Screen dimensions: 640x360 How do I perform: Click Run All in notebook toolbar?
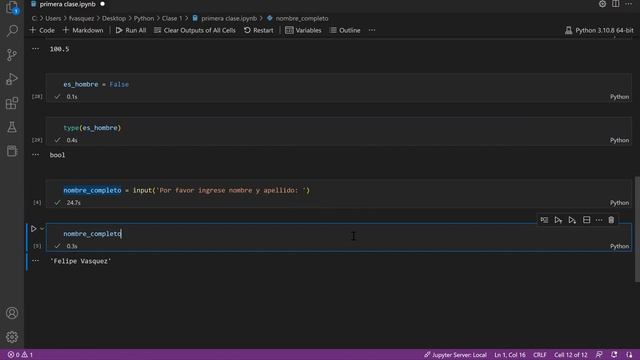click(x=131, y=30)
